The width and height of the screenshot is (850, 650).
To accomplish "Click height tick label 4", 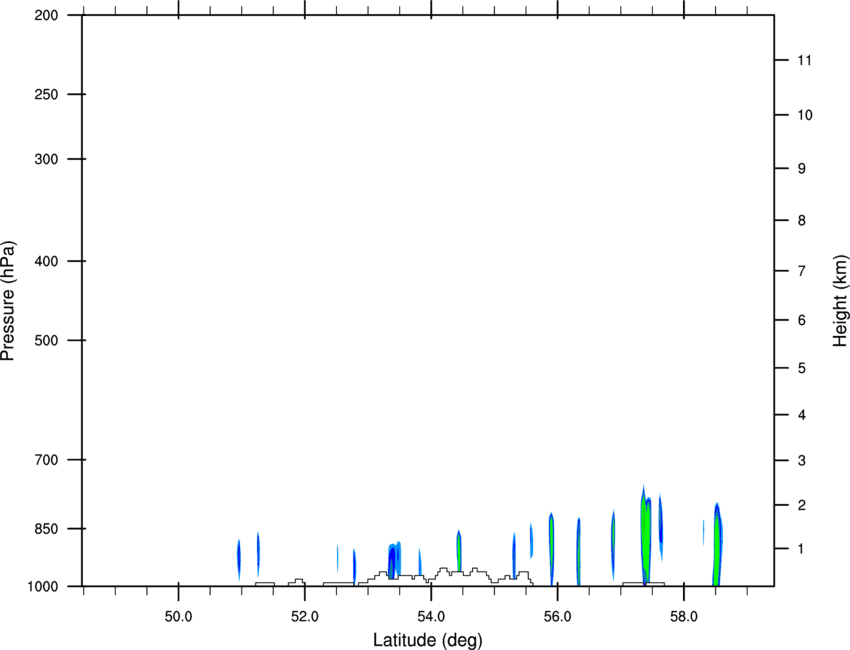I will coord(802,415).
